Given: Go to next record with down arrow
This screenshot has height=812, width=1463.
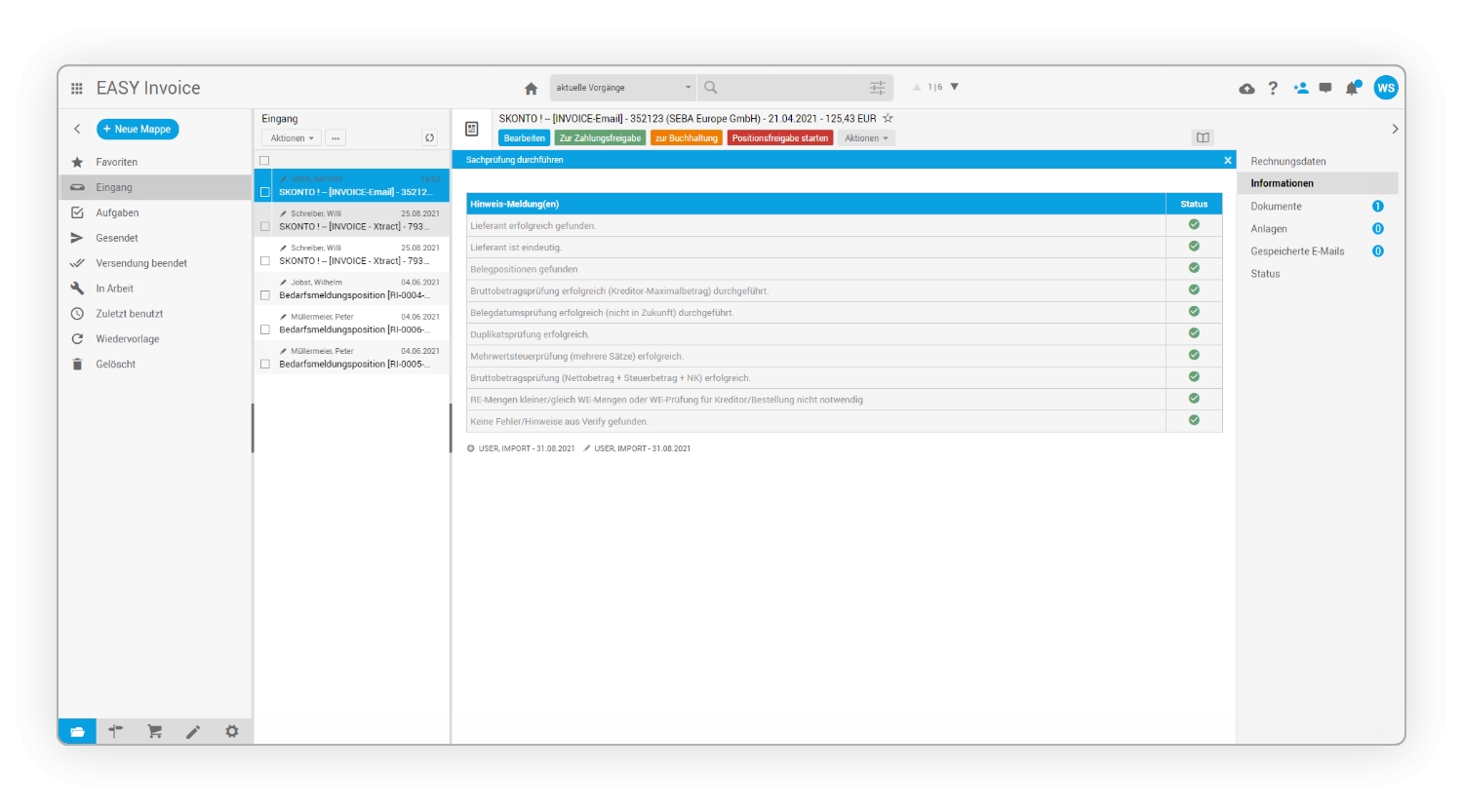Looking at the screenshot, I should tap(955, 87).
